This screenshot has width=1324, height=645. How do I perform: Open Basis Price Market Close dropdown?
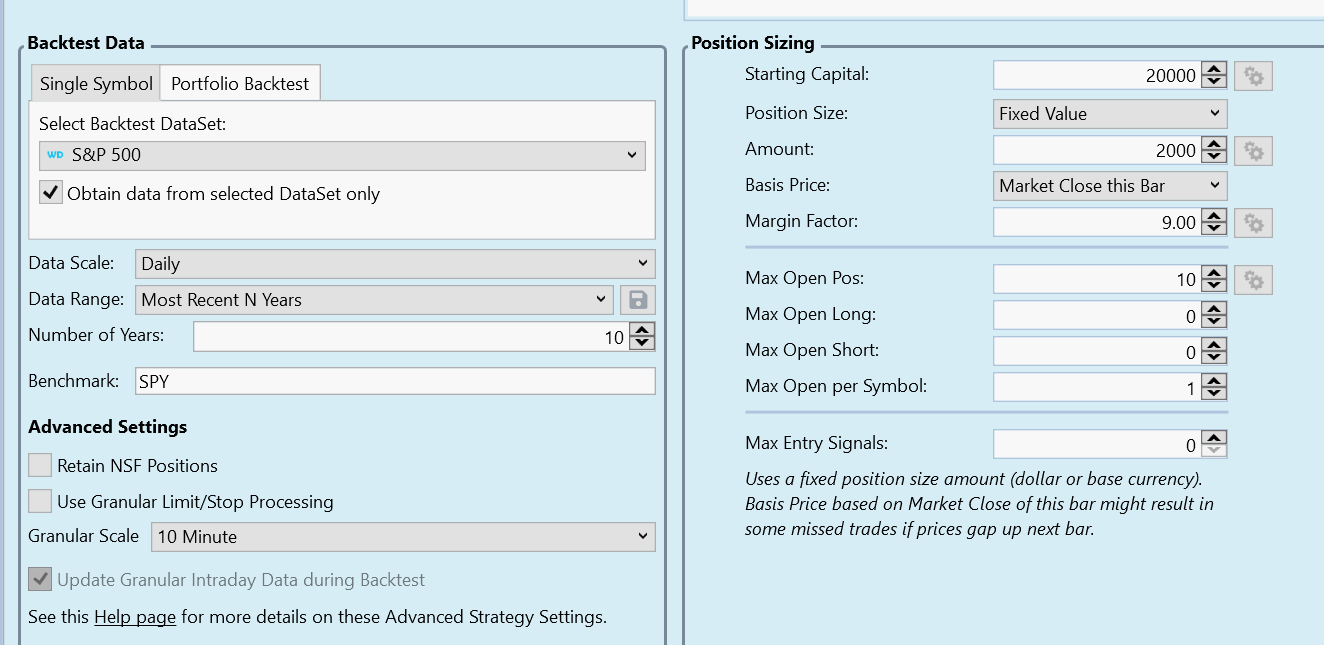point(1109,186)
